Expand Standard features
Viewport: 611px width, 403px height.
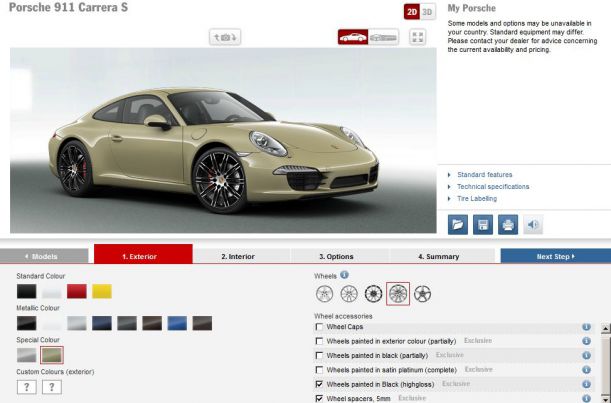(484, 175)
